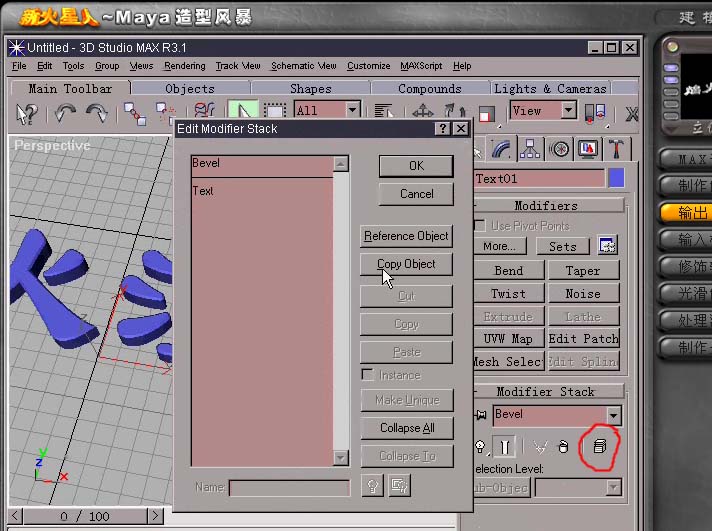Click the stack list scroll down arrow
The width and height of the screenshot is (712, 531).
341,457
